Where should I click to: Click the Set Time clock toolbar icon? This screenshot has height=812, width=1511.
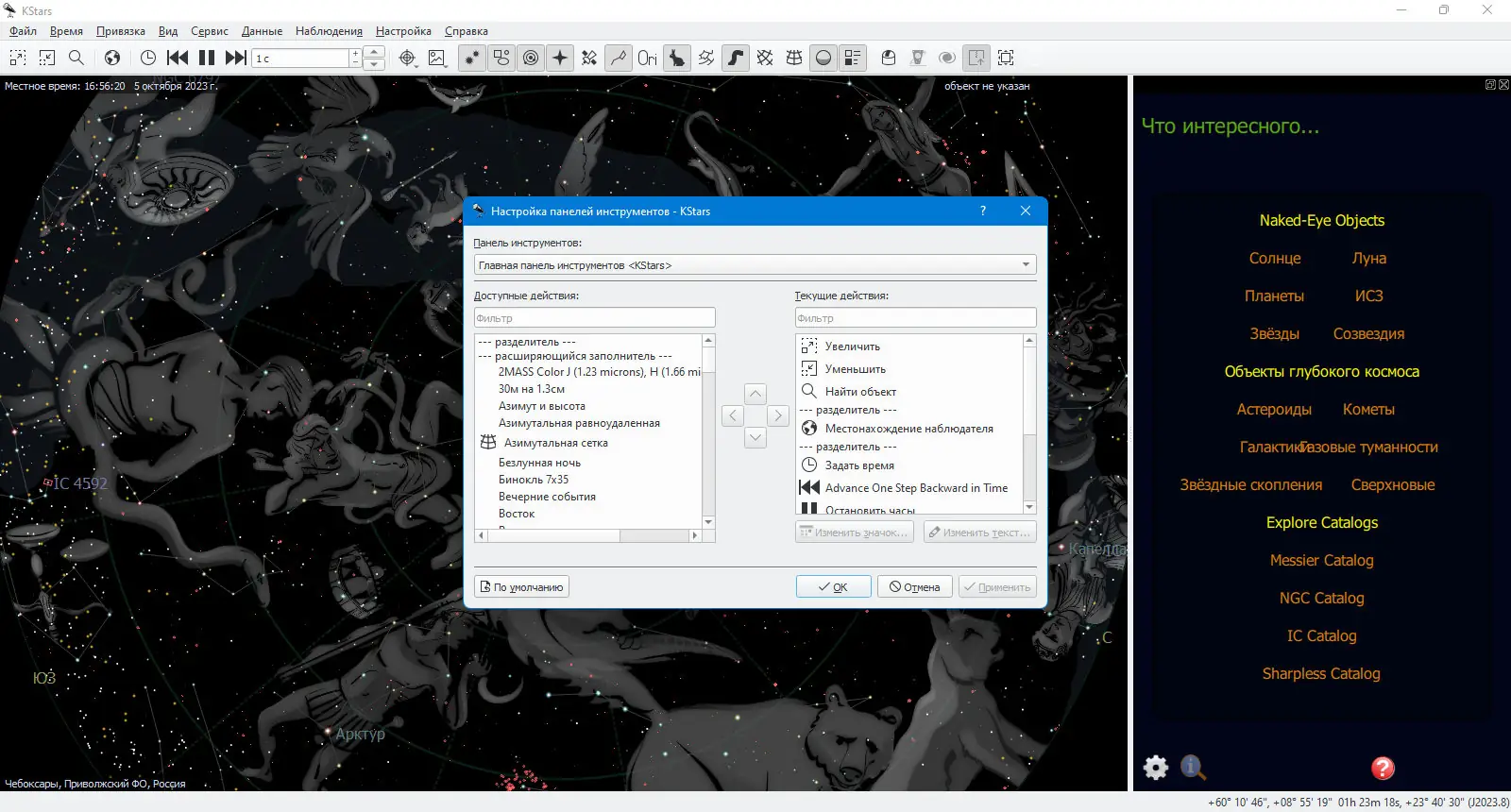[x=148, y=58]
